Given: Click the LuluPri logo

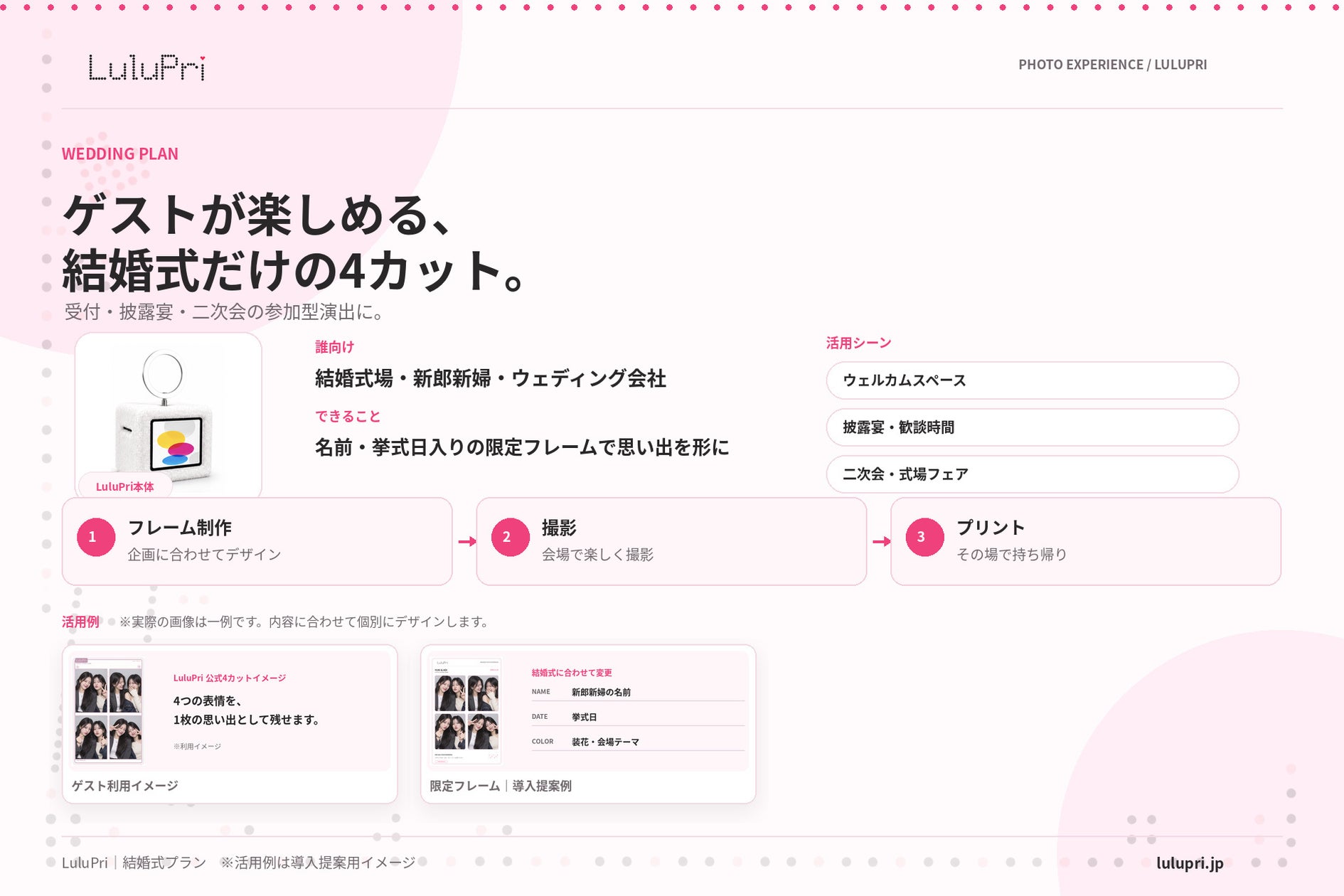Looking at the screenshot, I should [147, 68].
